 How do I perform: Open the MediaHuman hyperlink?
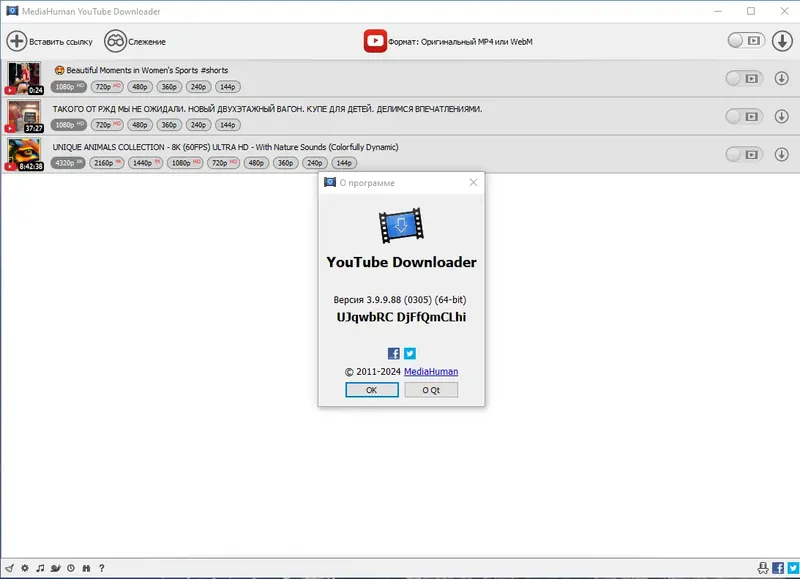[x=431, y=371]
